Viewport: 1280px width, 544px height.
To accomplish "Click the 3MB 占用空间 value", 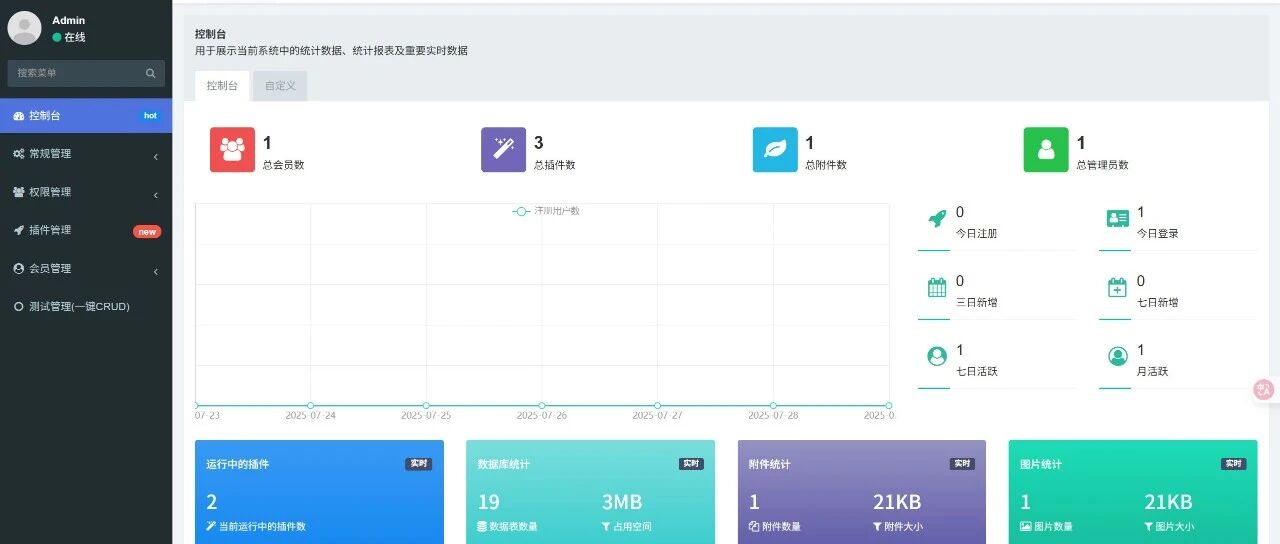I will (622, 502).
